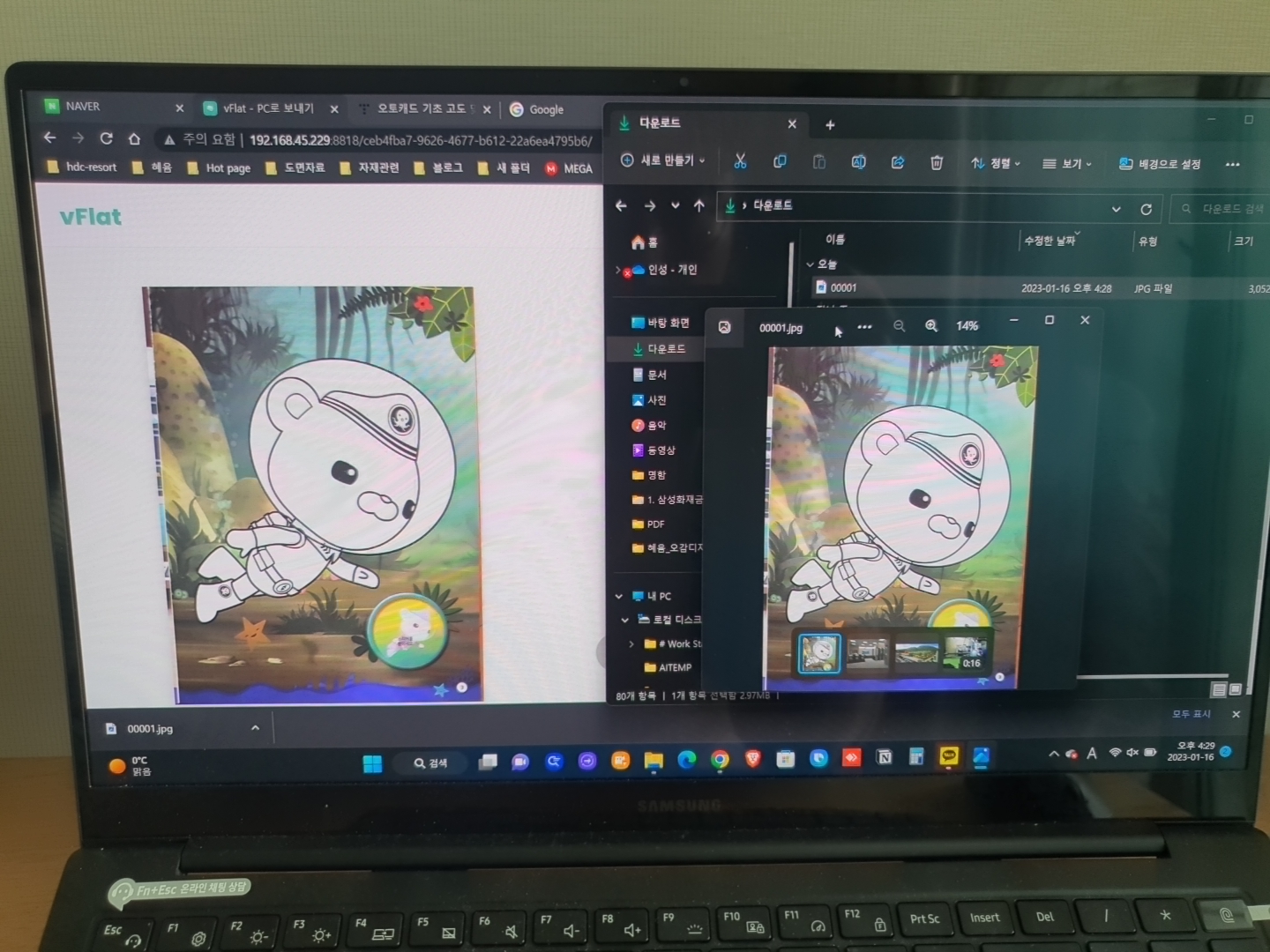Screen dimensions: 1270x952
Task: Open the See more ellipsis in File Explorer toolbar
Action: pos(1232,164)
